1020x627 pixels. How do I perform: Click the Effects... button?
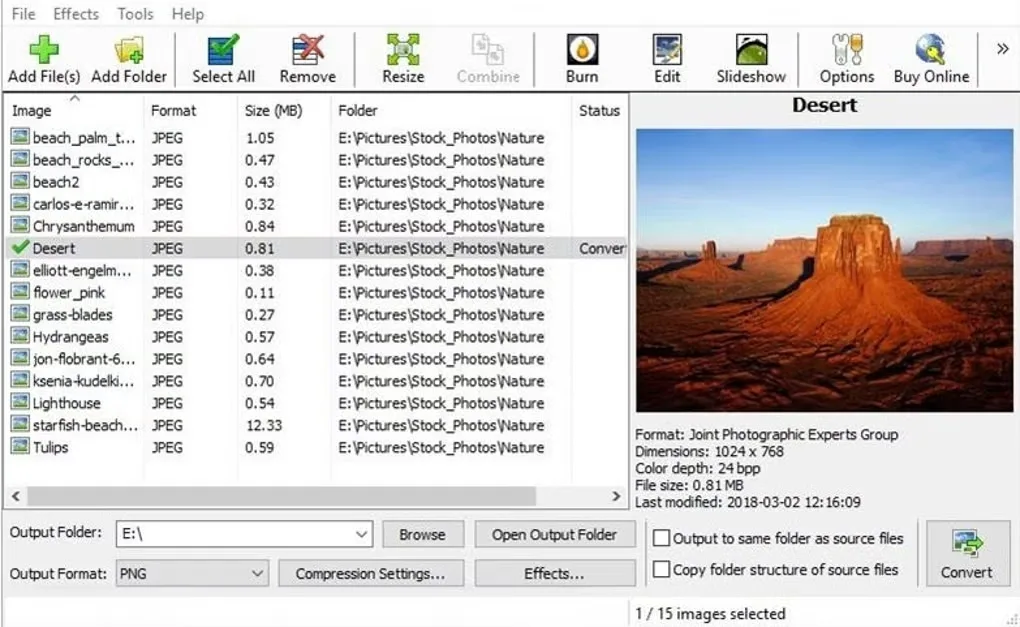click(554, 574)
